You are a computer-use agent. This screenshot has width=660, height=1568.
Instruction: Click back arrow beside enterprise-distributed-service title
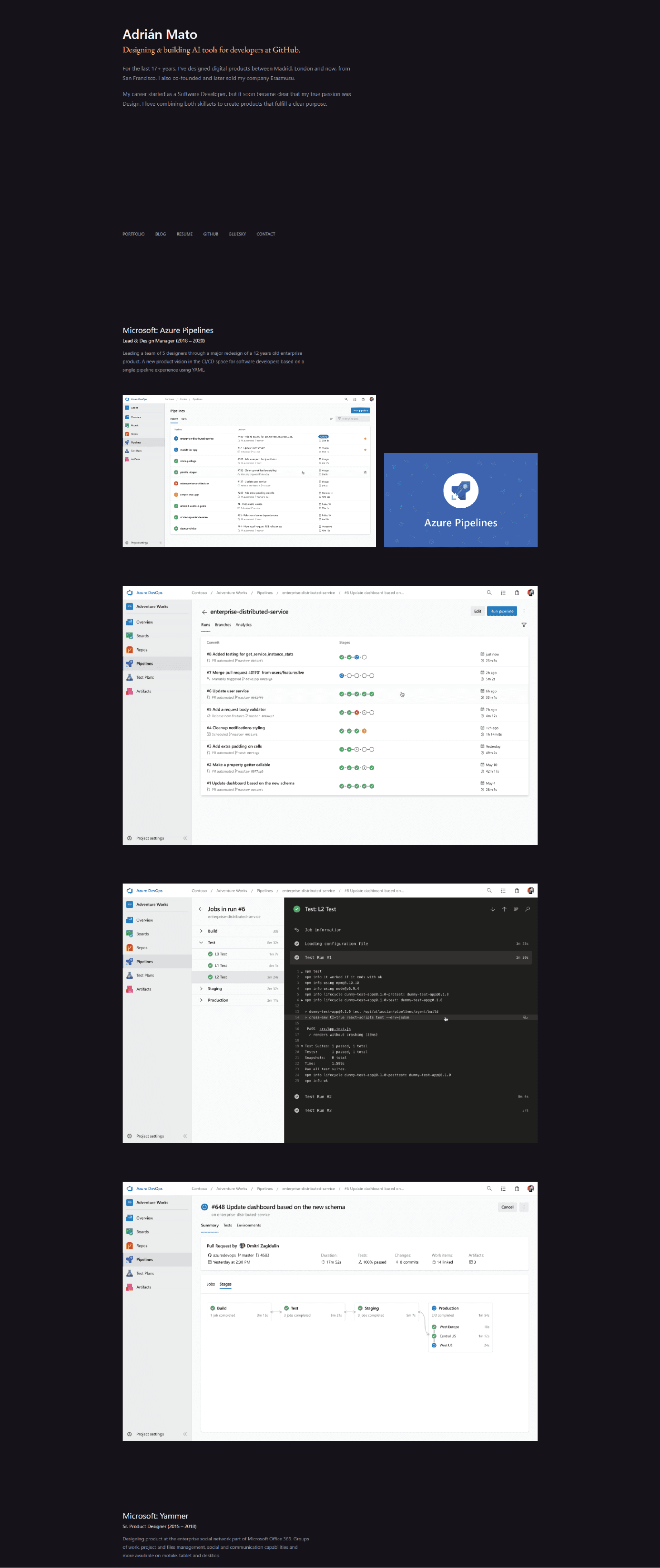coord(204,612)
